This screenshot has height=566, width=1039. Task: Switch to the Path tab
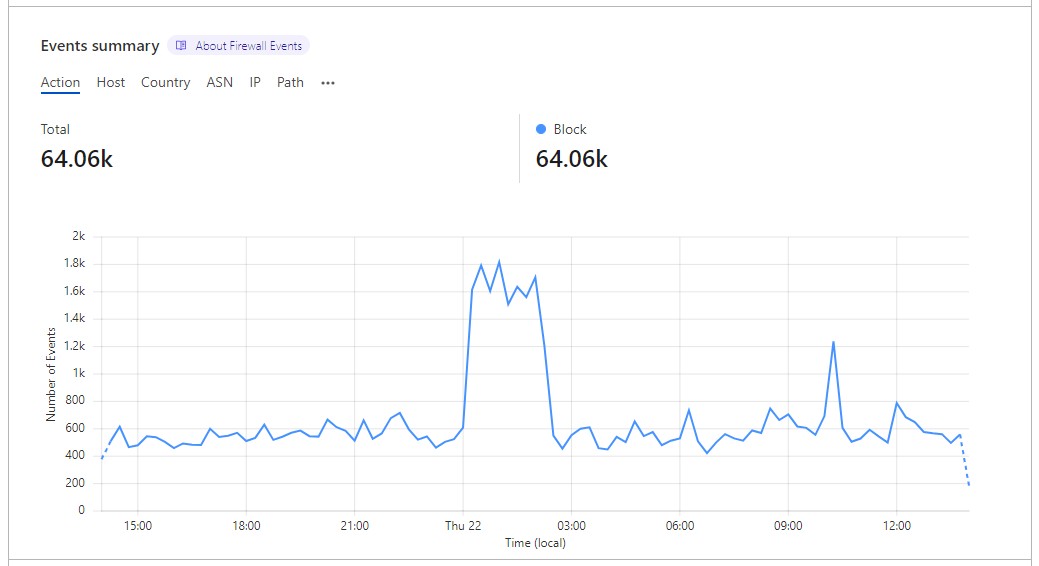tap(290, 82)
